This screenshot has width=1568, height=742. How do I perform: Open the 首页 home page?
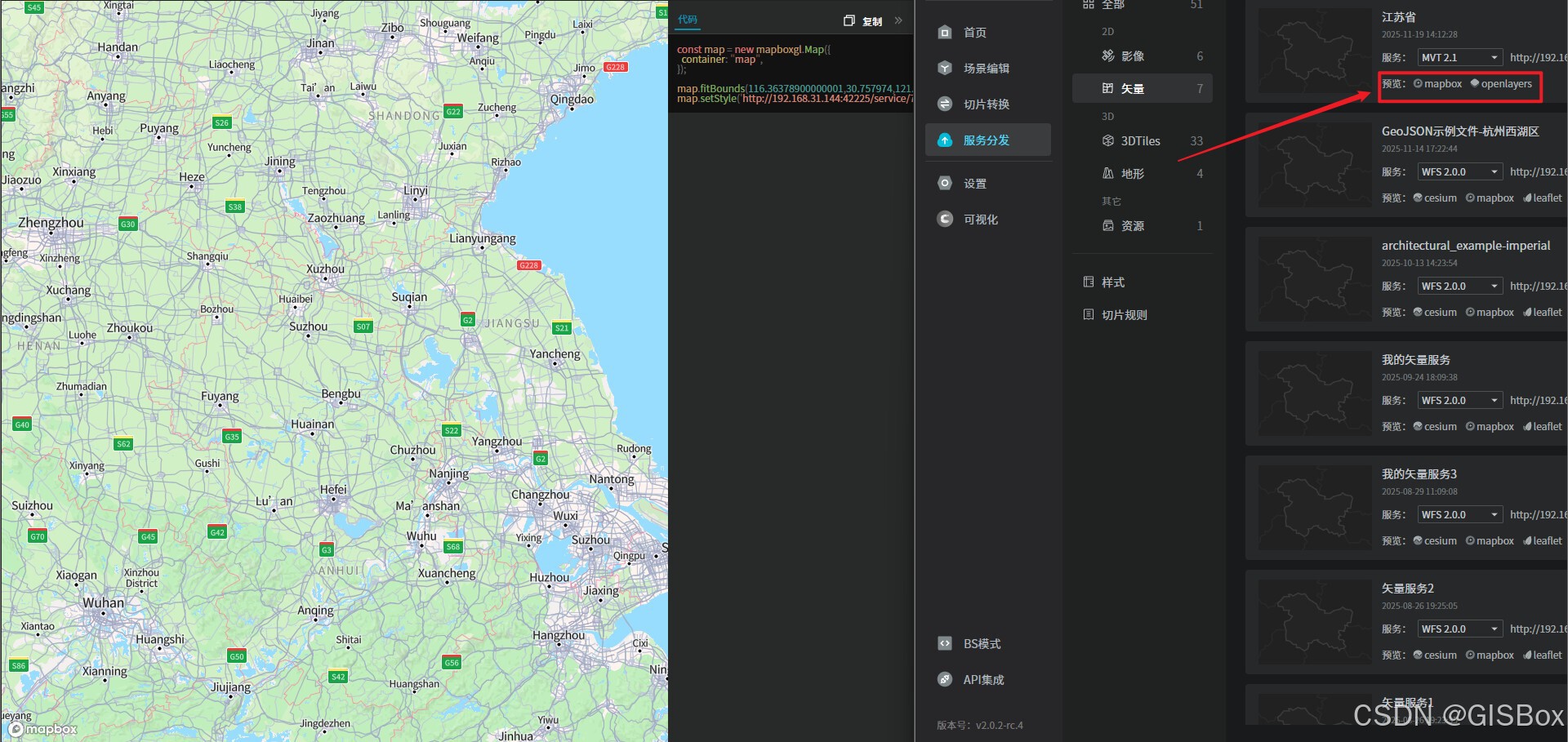click(x=973, y=32)
